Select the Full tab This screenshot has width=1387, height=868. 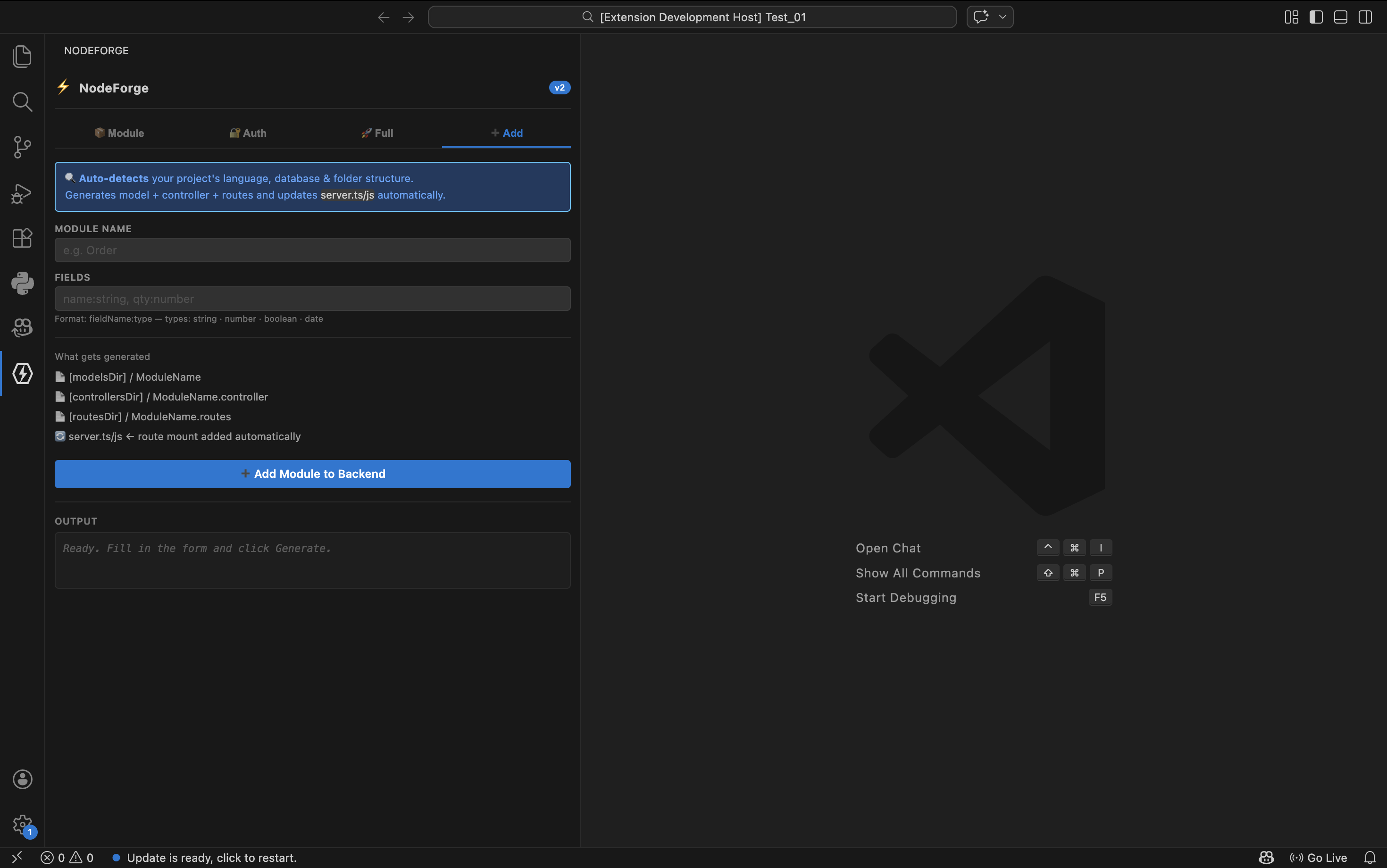pyautogui.click(x=377, y=133)
